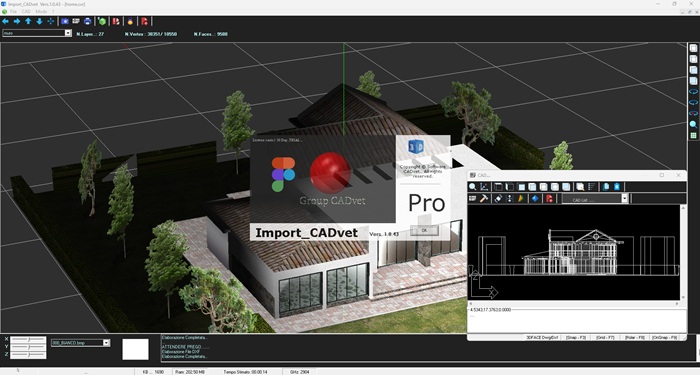Click the blue diamond icon in CAD window
This screenshot has width=700, height=375.
coord(535,198)
